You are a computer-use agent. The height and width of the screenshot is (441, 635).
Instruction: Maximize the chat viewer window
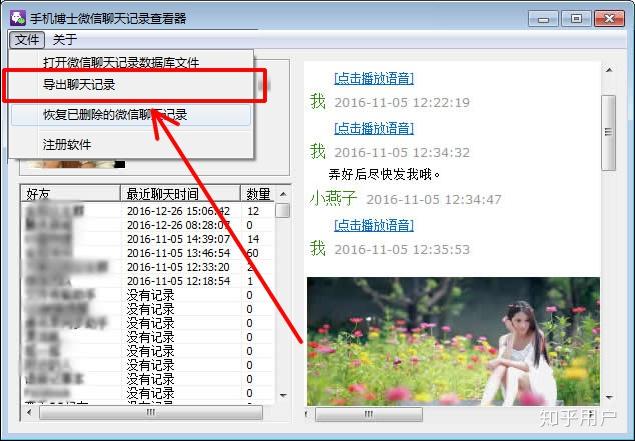click(576, 19)
